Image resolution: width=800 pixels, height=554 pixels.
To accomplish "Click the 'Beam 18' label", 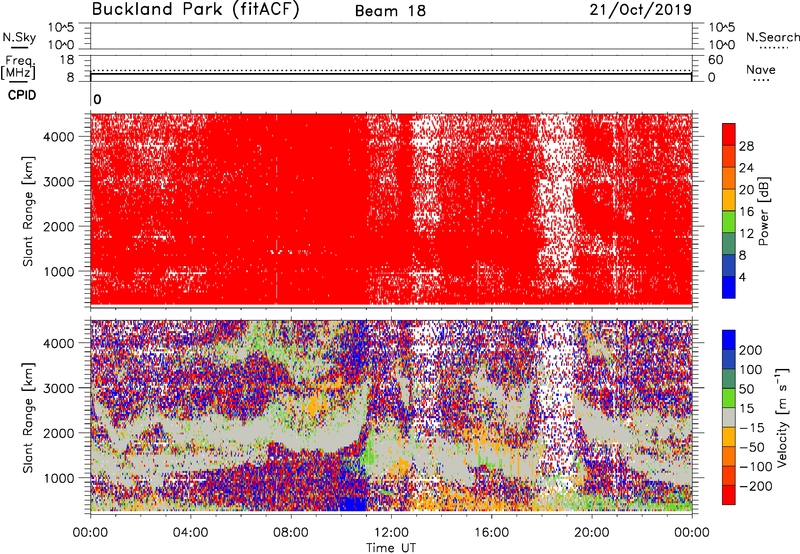I will [x=390, y=11].
